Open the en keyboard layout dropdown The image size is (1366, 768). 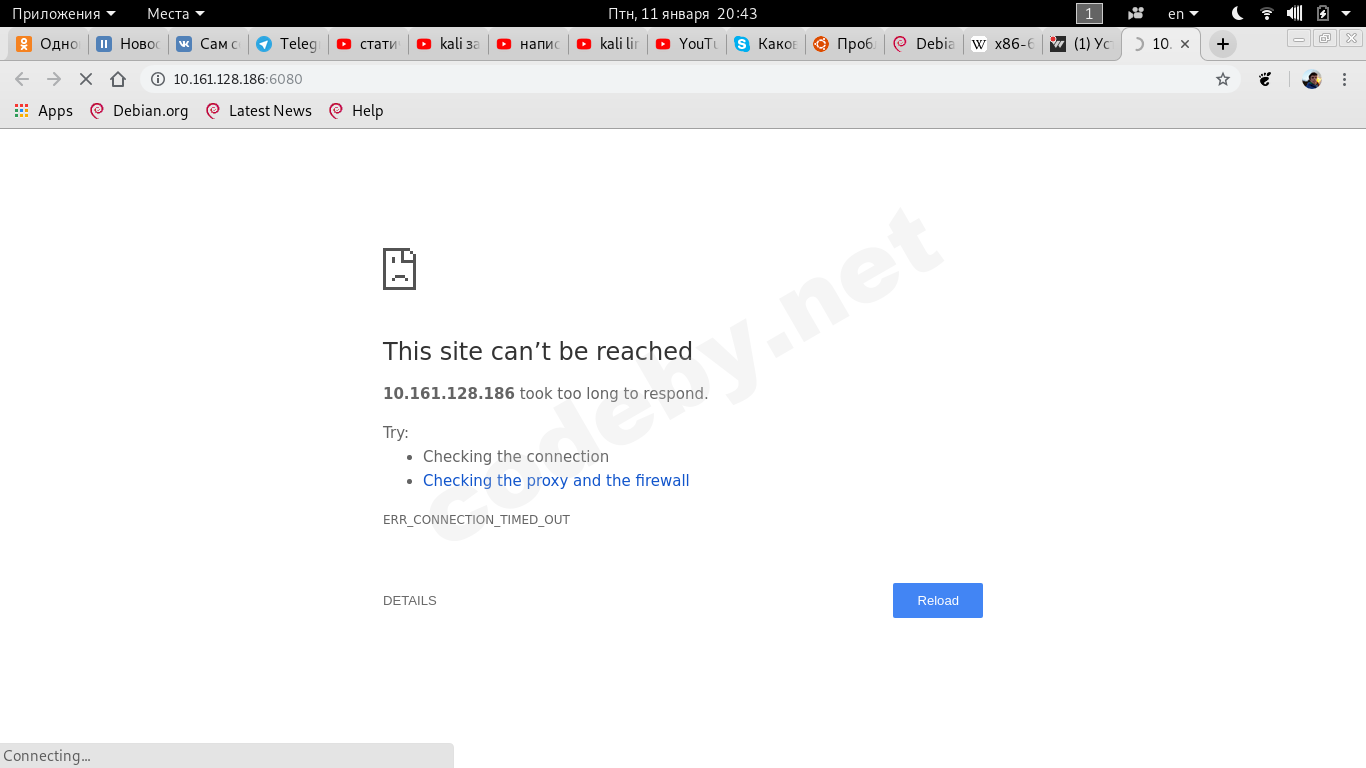pyautogui.click(x=1183, y=13)
